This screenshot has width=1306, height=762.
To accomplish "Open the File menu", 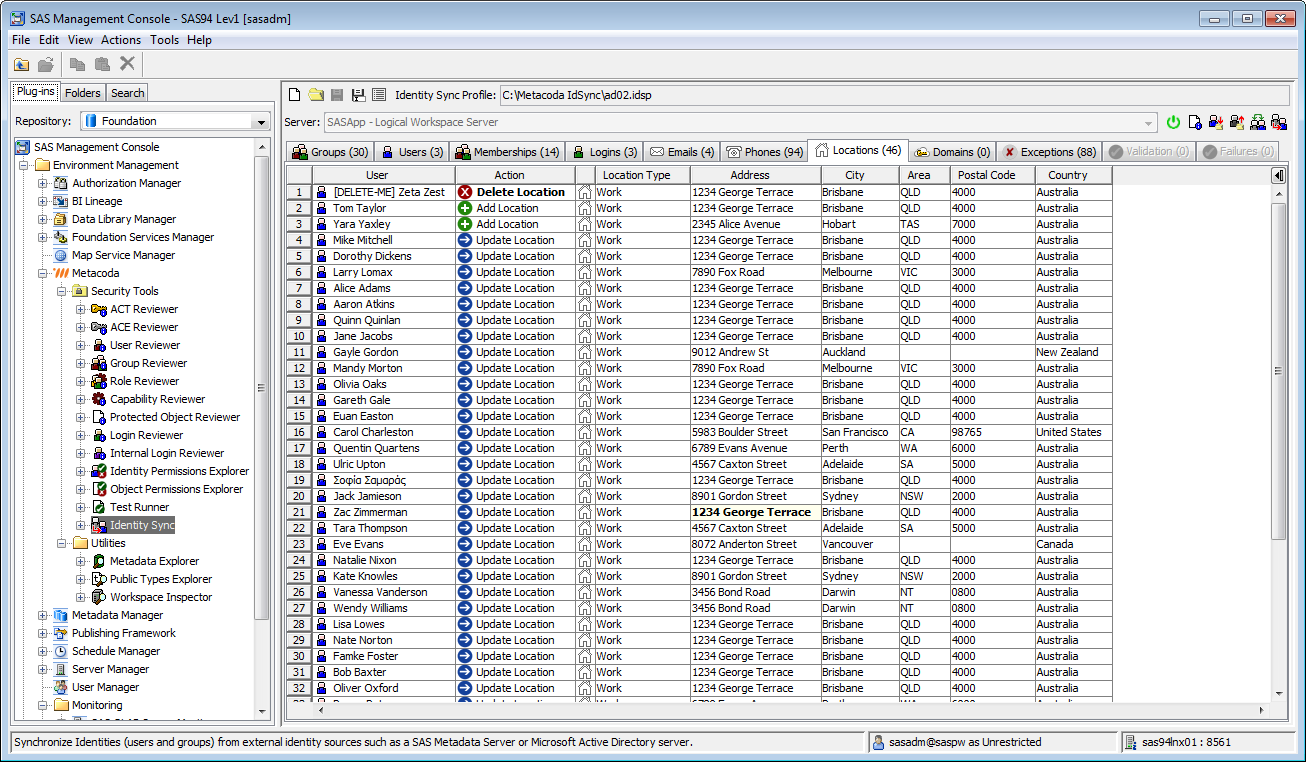I will (x=21, y=40).
